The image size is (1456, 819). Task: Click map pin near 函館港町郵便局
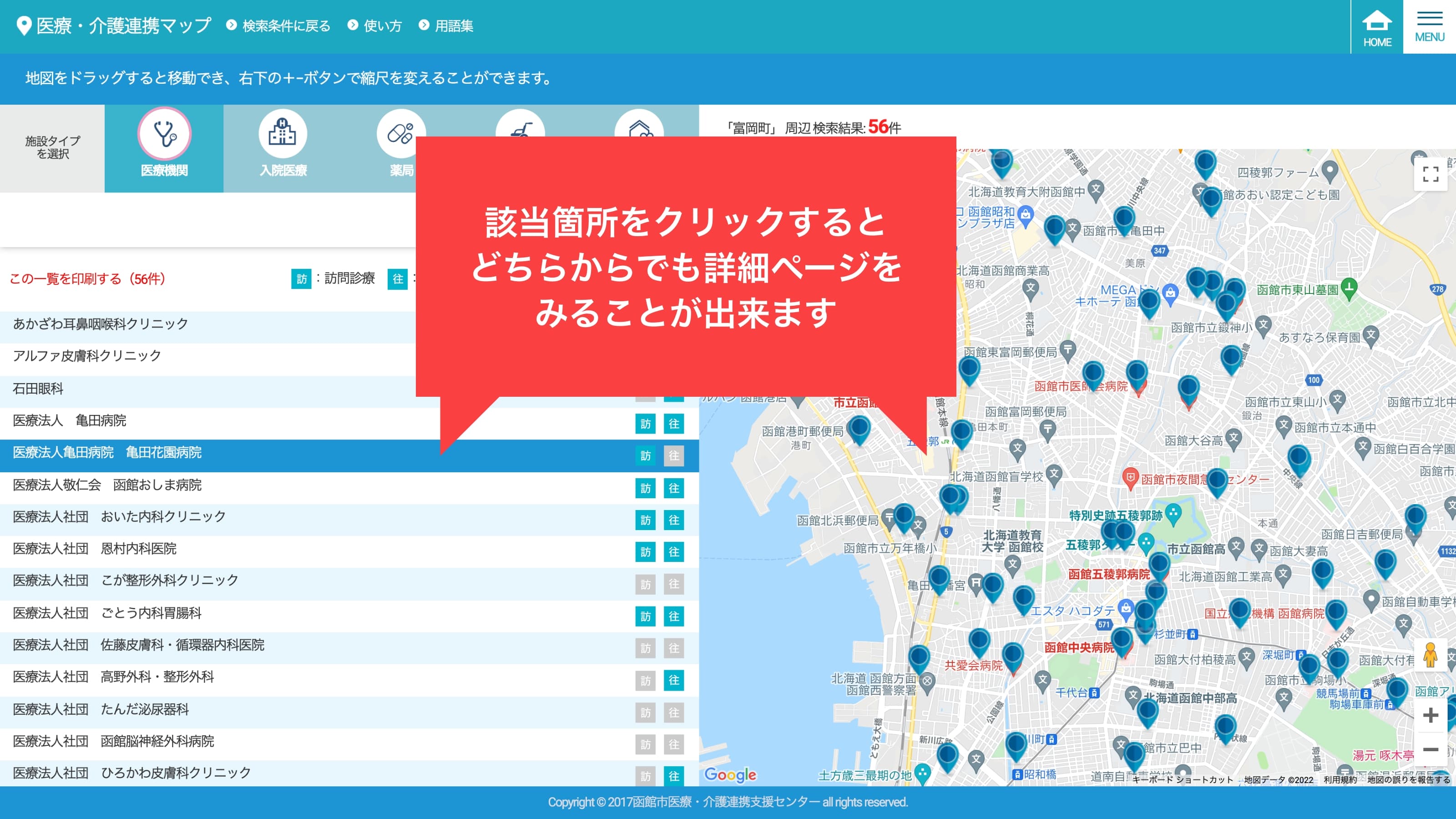(x=859, y=430)
